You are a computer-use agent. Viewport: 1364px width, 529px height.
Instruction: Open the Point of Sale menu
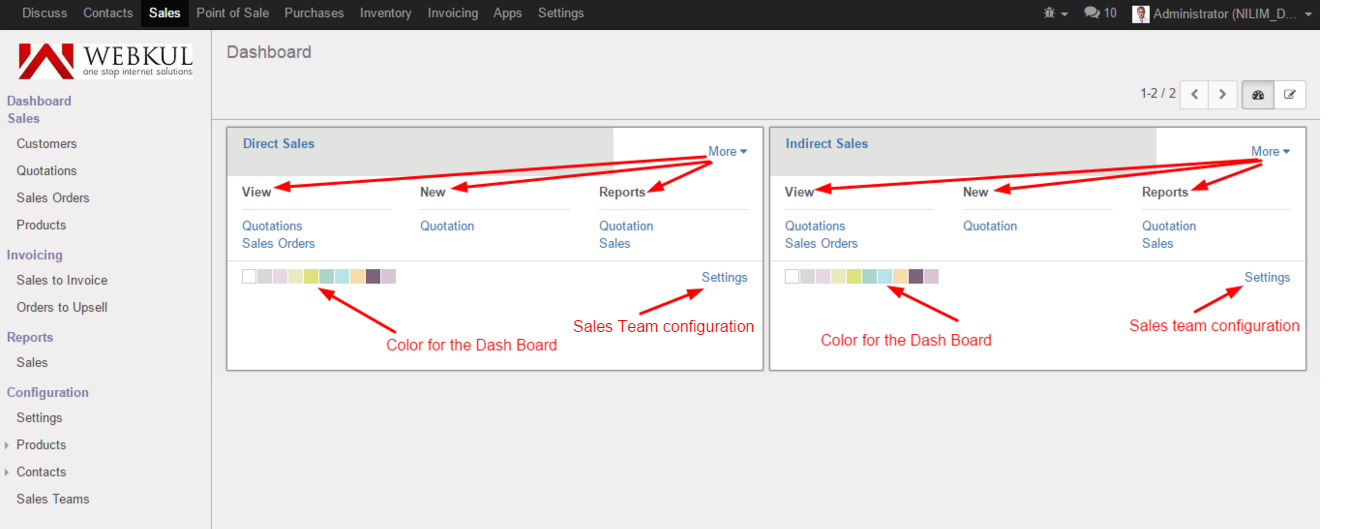[232, 14]
